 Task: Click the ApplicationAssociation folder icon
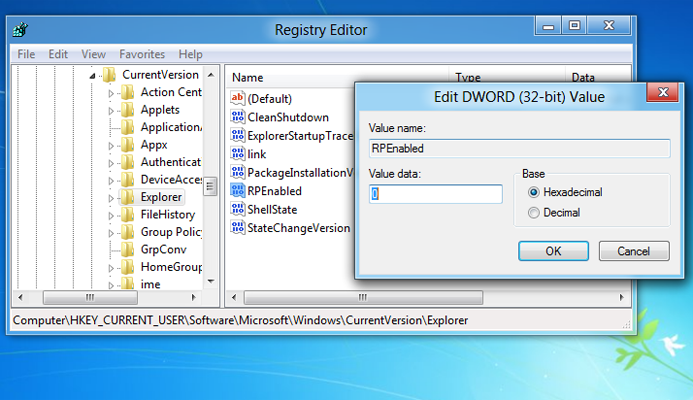pos(128,127)
